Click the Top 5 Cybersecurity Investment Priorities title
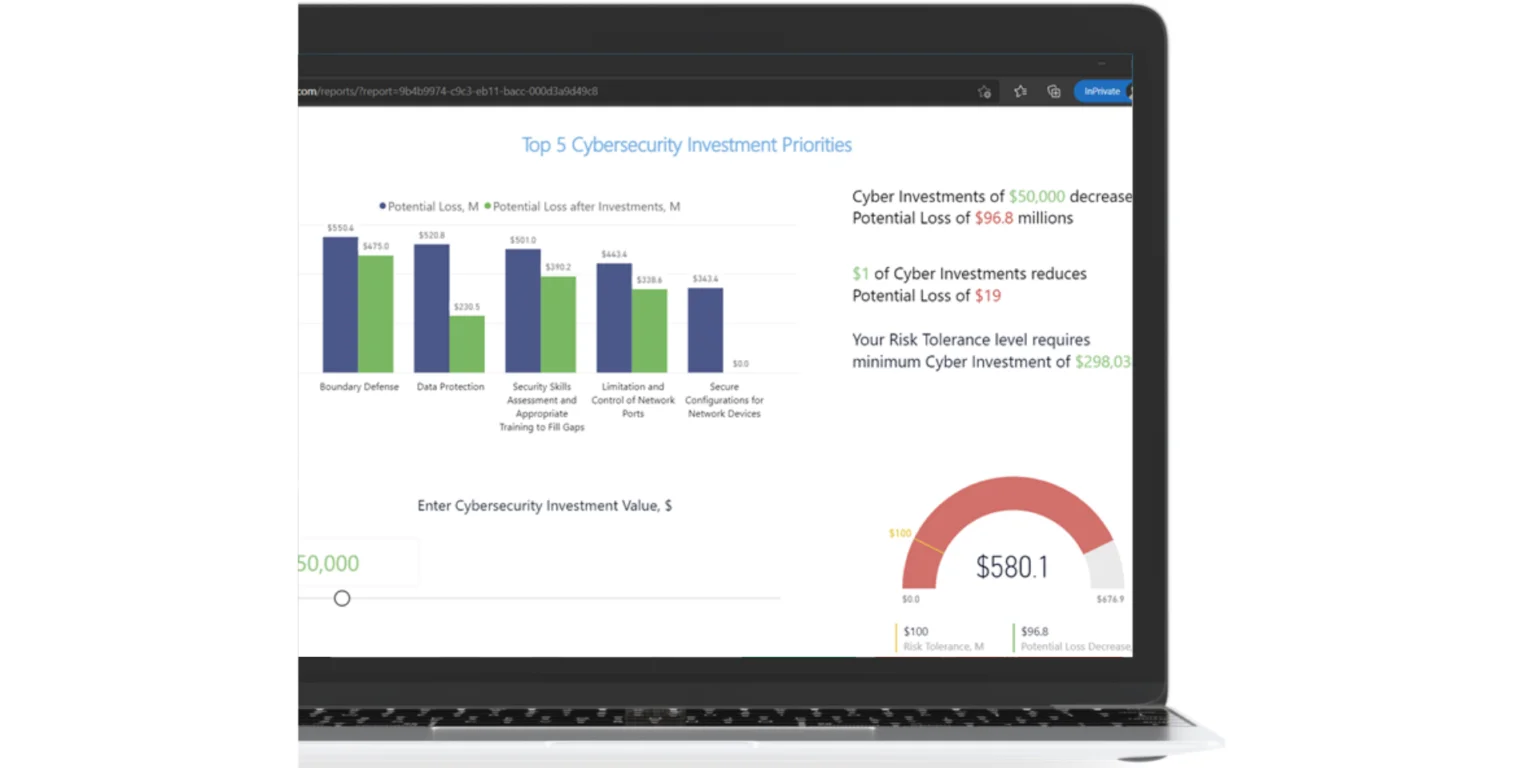Image resolution: width=1536 pixels, height=768 pixels. pyautogui.click(x=686, y=145)
